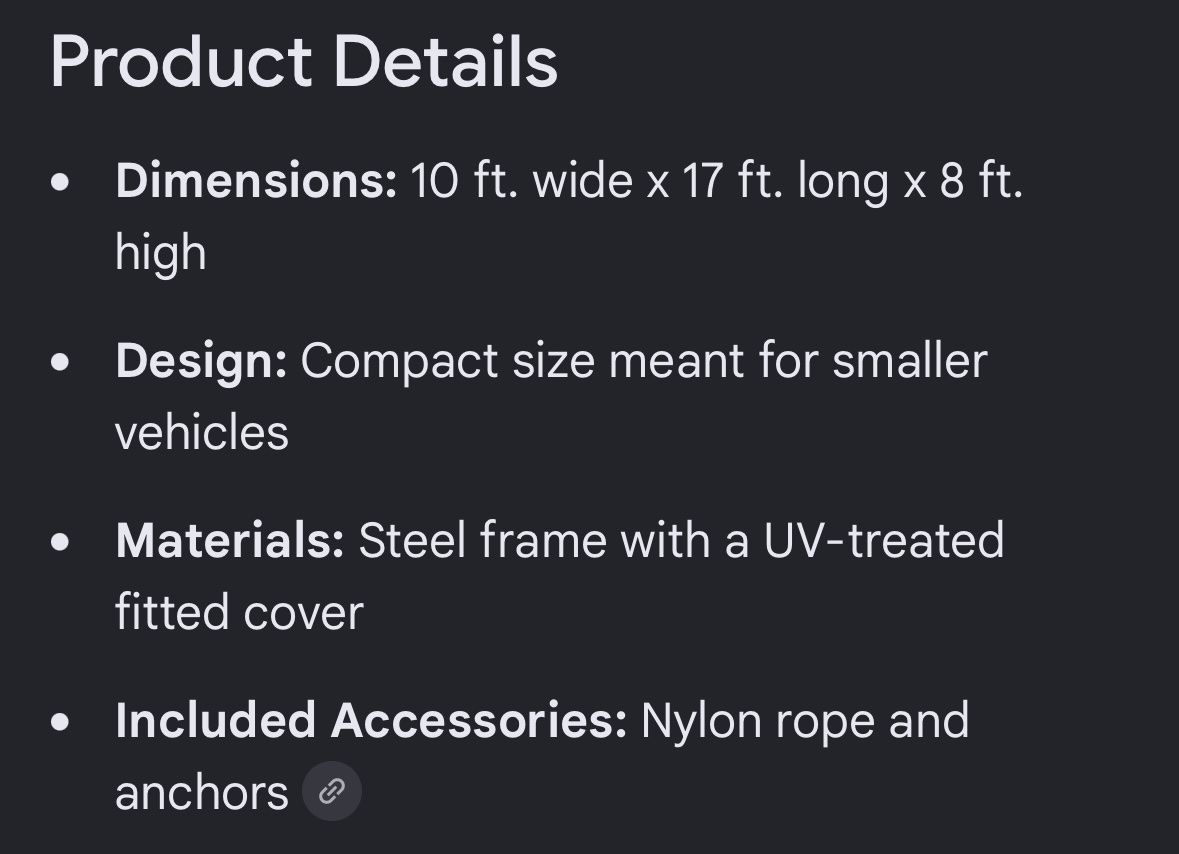Click the text fitted cover

(239, 612)
